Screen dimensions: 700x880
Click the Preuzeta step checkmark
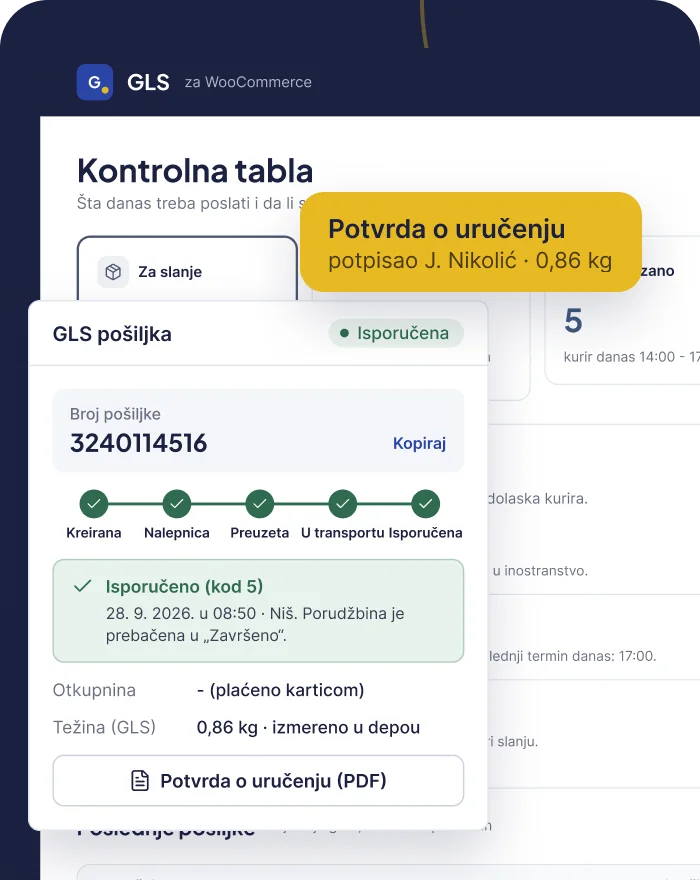click(260, 503)
